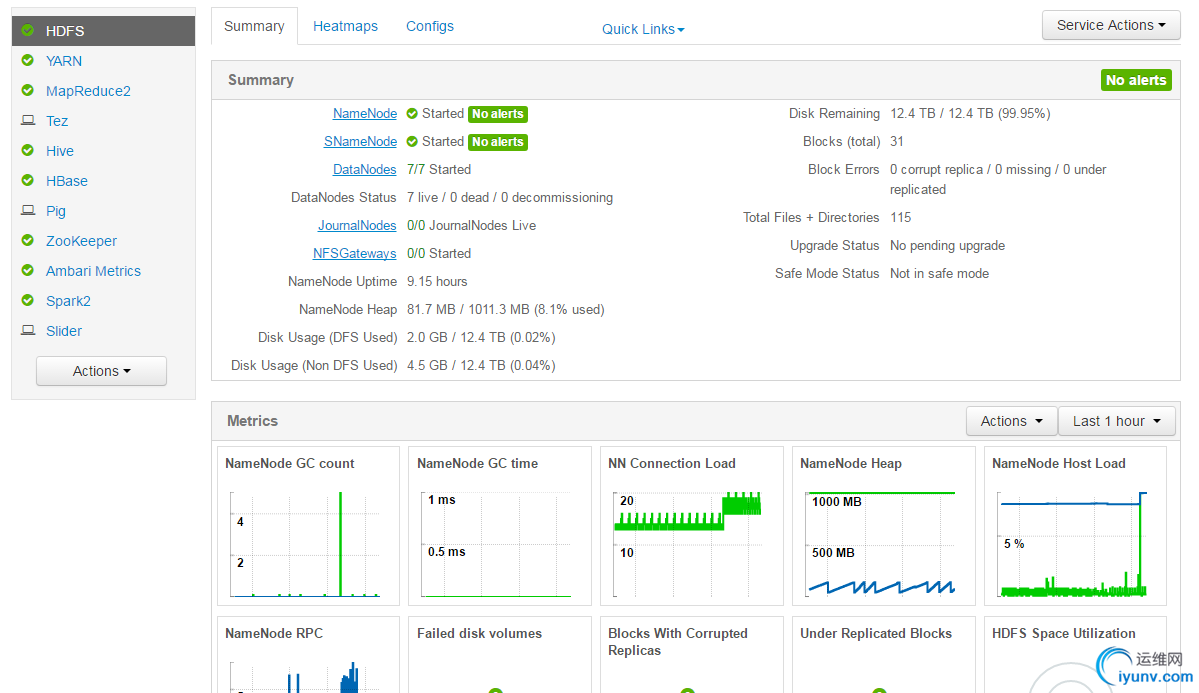1199x693 pixels.
Task: Click No alerts badge in SNameNode row
Action: 498,142
